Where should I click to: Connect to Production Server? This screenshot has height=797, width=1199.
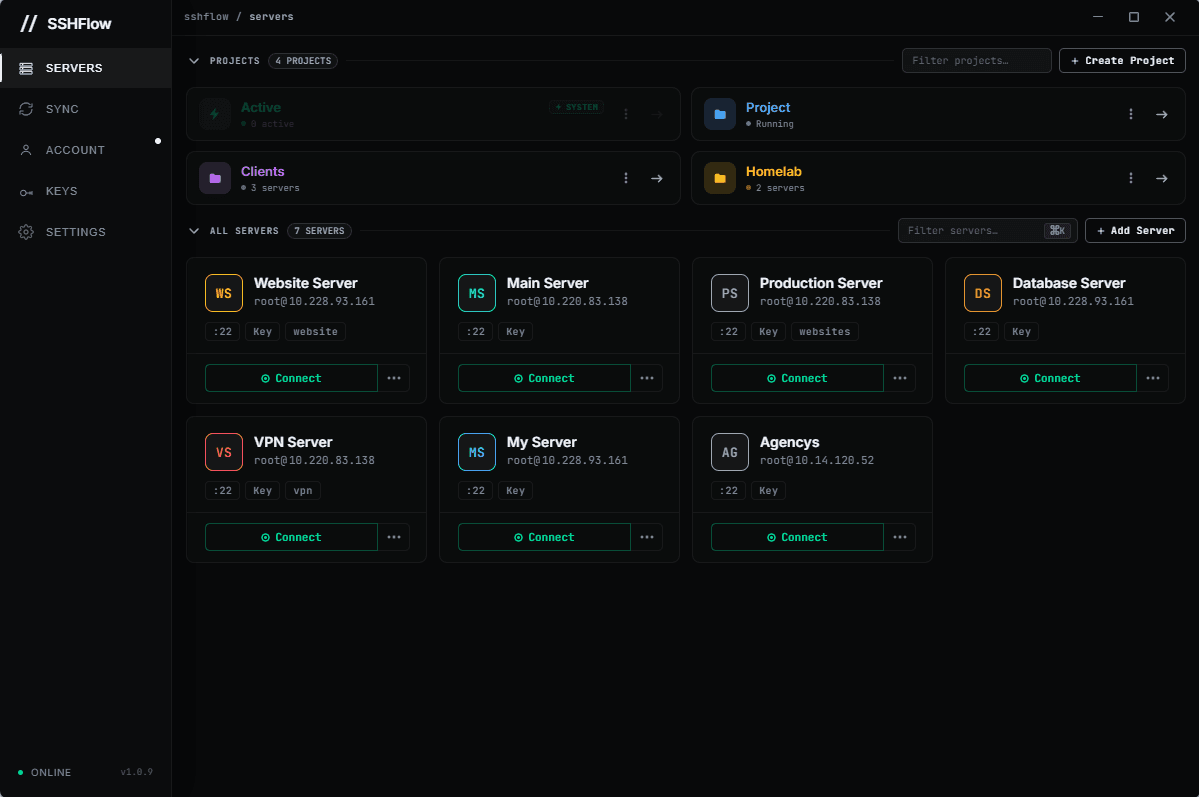coord(798,378)
